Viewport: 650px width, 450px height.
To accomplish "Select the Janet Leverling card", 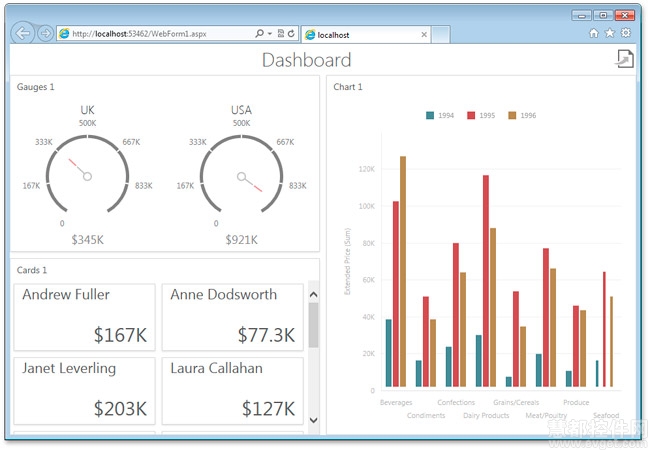I will (x=85, y=391).
